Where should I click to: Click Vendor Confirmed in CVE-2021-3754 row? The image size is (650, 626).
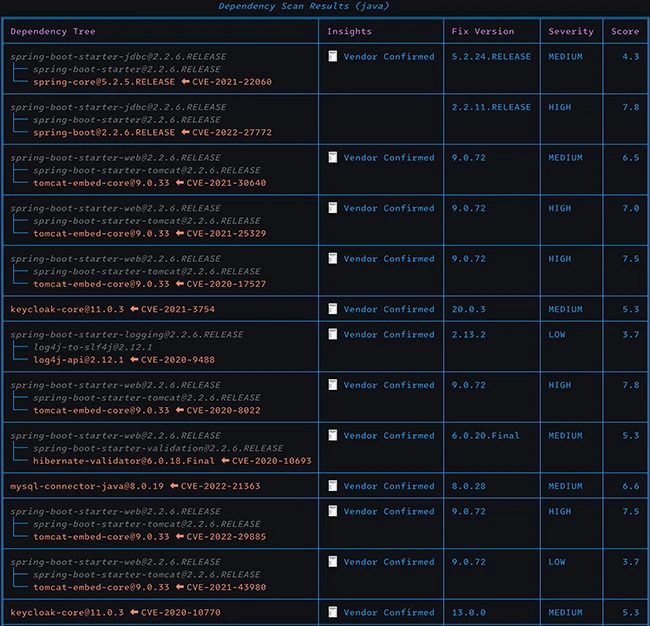[389, 309]
